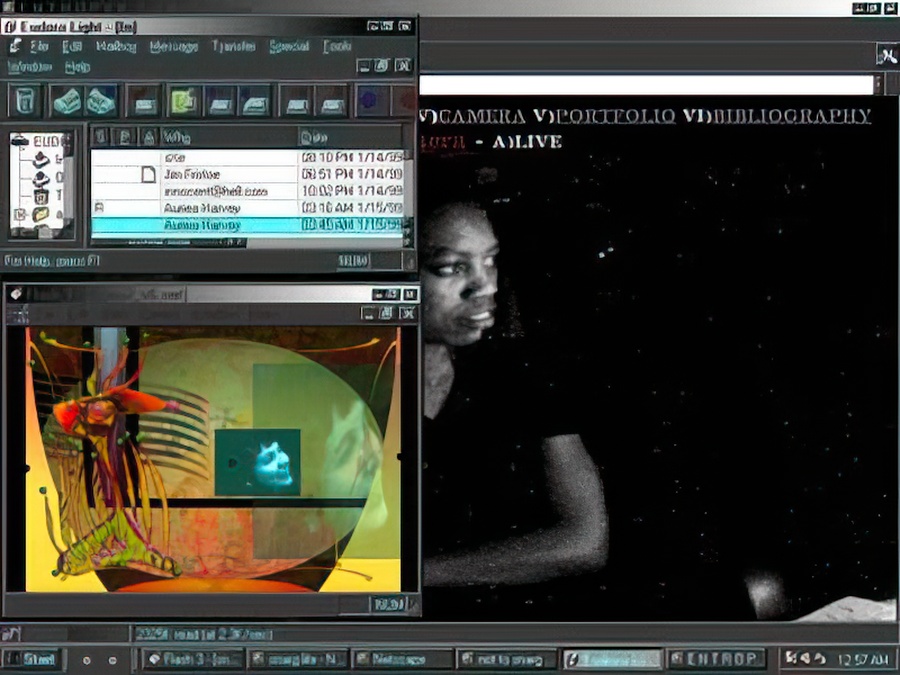Switch to the Flash 3 taskbar button
Image resolution: width=900 pixels, height=675 pixels.
(193, 659)
